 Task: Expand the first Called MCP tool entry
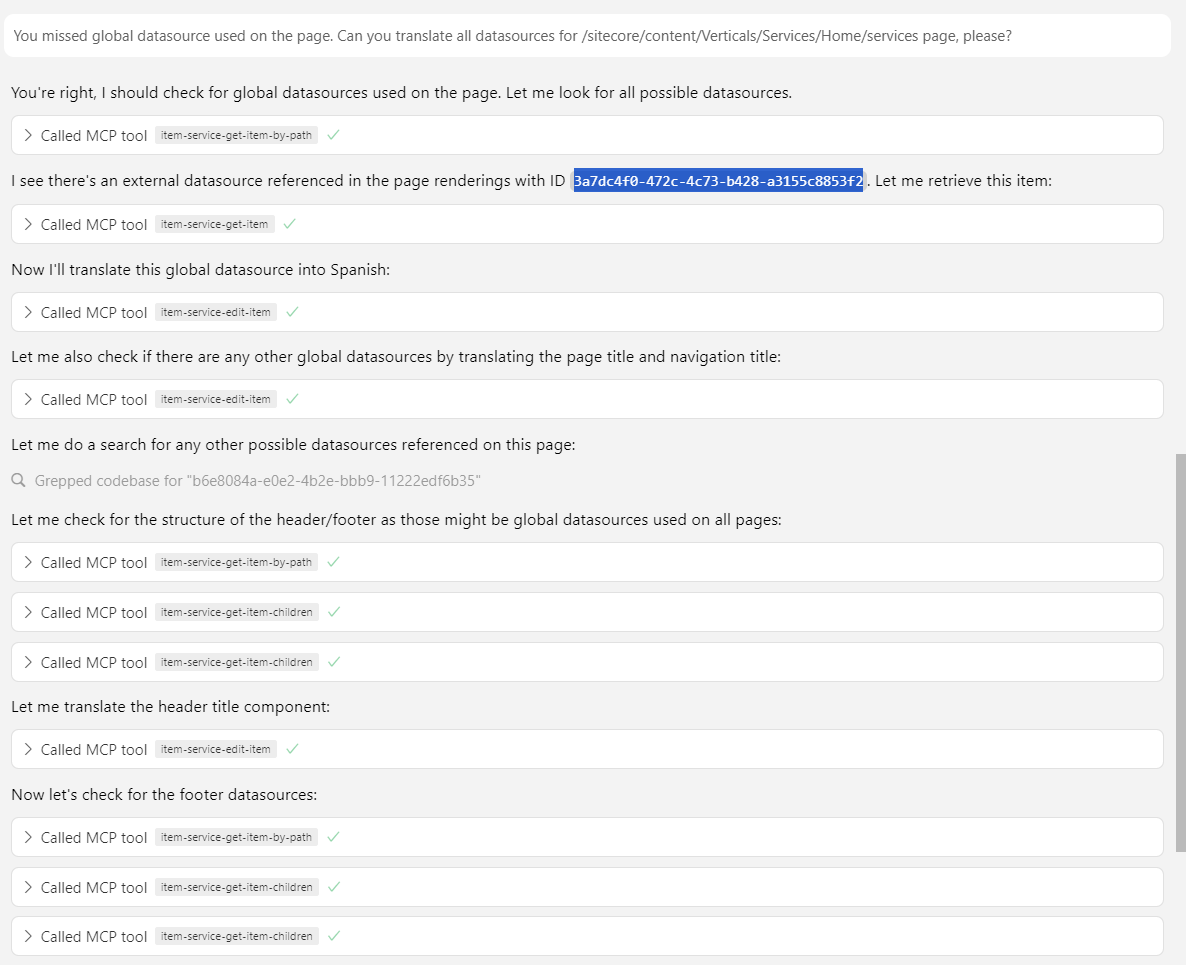pyautogui.click(x=27, y=134)
